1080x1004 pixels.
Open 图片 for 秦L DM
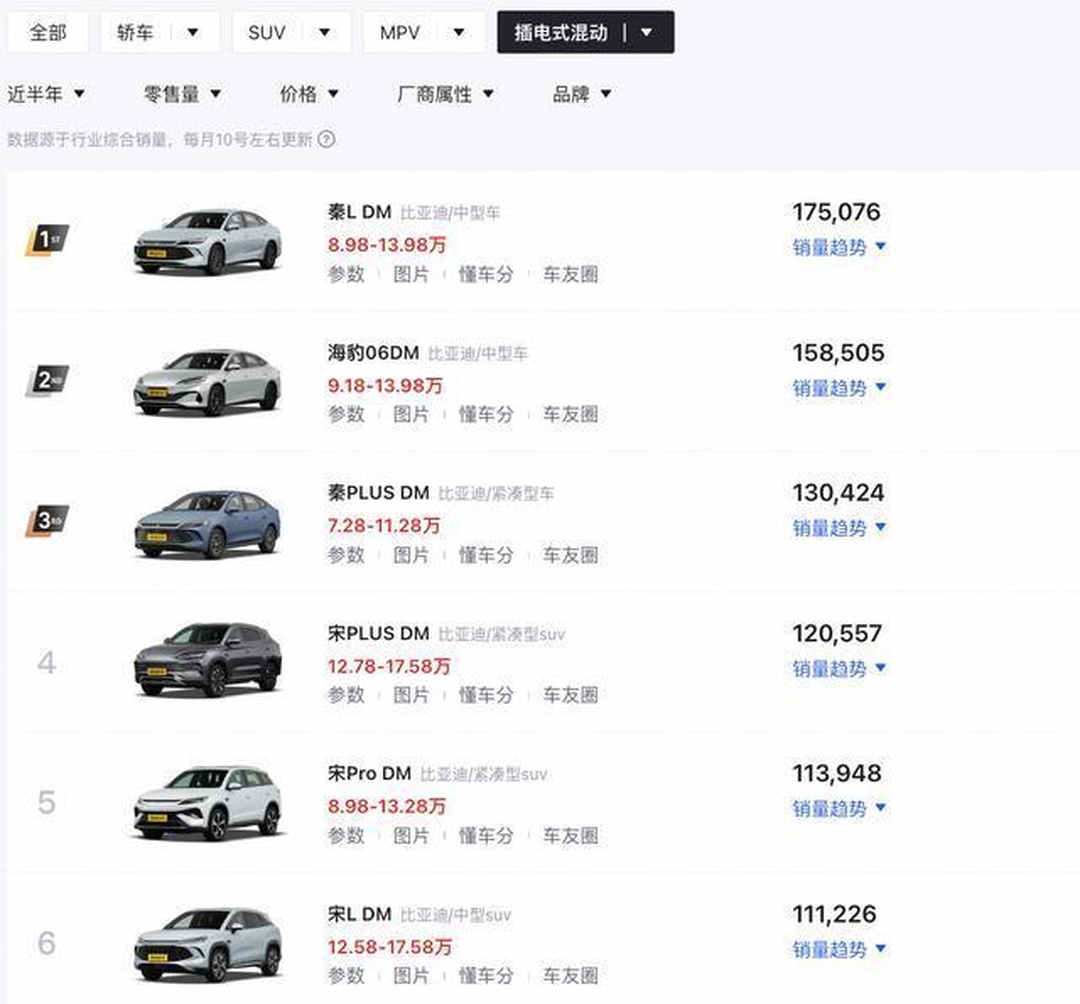pos(411,274)
